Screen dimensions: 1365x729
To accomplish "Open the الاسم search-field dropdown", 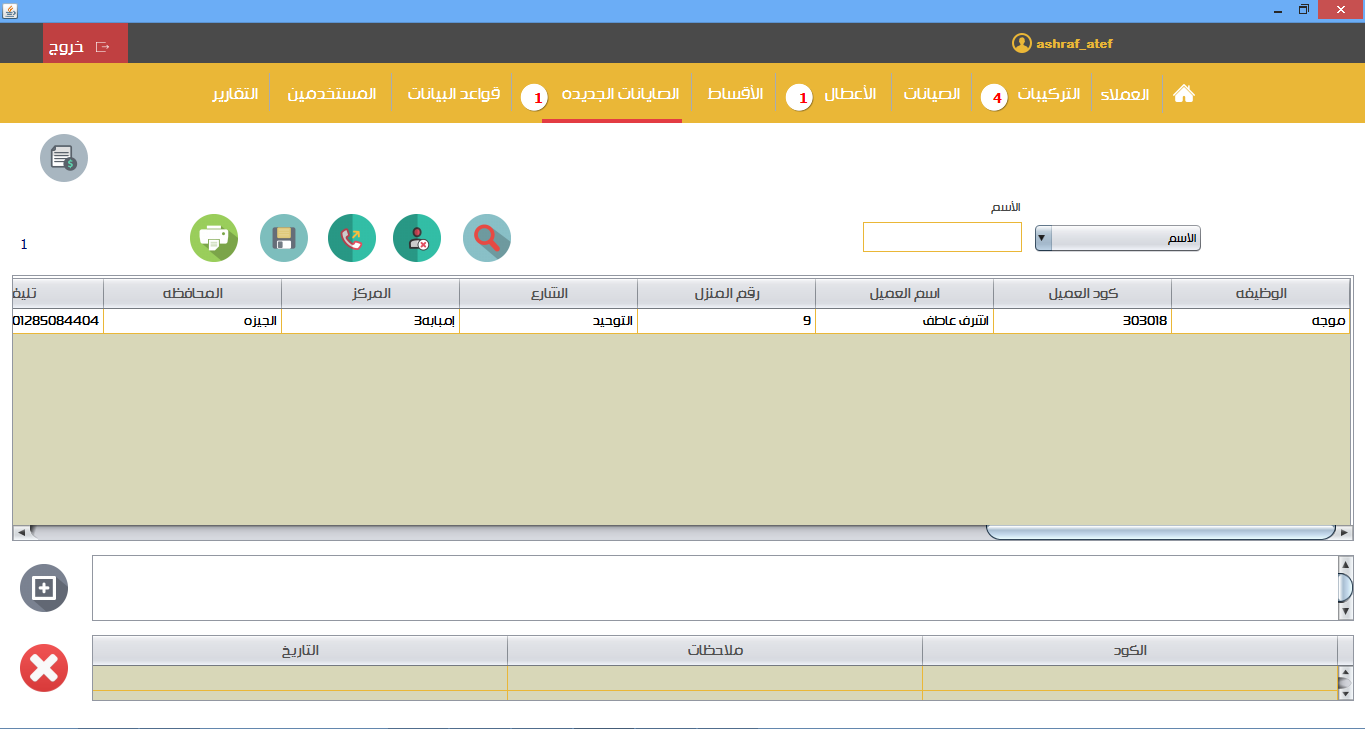I will (1118, 238).
